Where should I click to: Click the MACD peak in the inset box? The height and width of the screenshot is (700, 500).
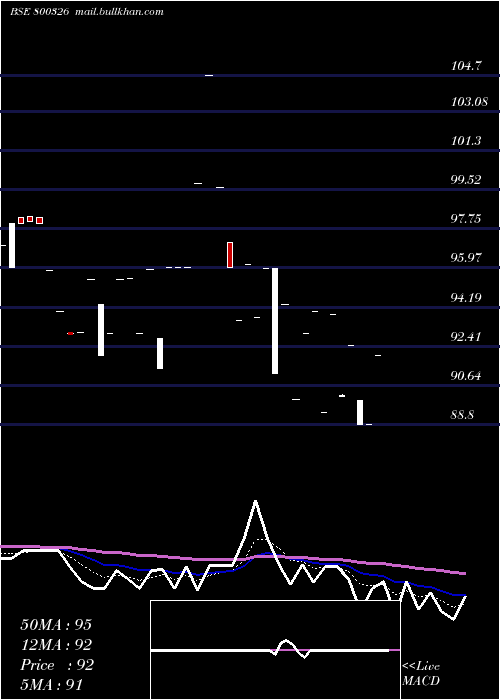click(x=286, y=641)
